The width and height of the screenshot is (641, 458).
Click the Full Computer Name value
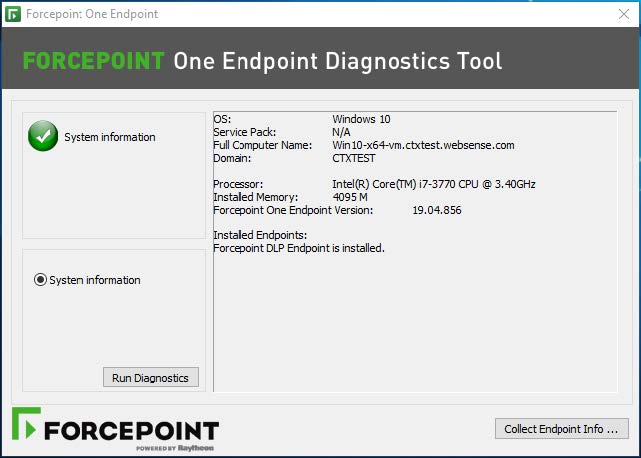pos(423,145)
